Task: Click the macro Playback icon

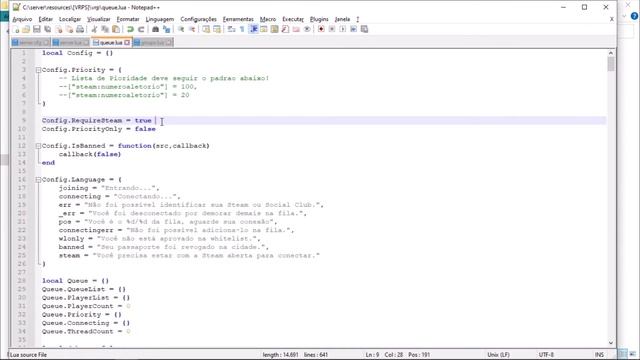Action: click(x=342, y=29)
